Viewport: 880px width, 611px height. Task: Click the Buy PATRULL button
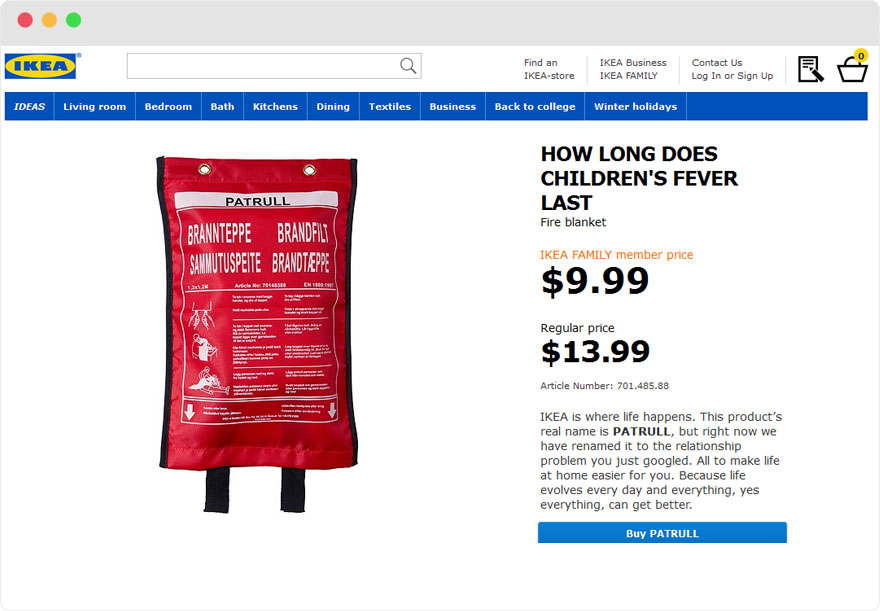click(662, 533)
